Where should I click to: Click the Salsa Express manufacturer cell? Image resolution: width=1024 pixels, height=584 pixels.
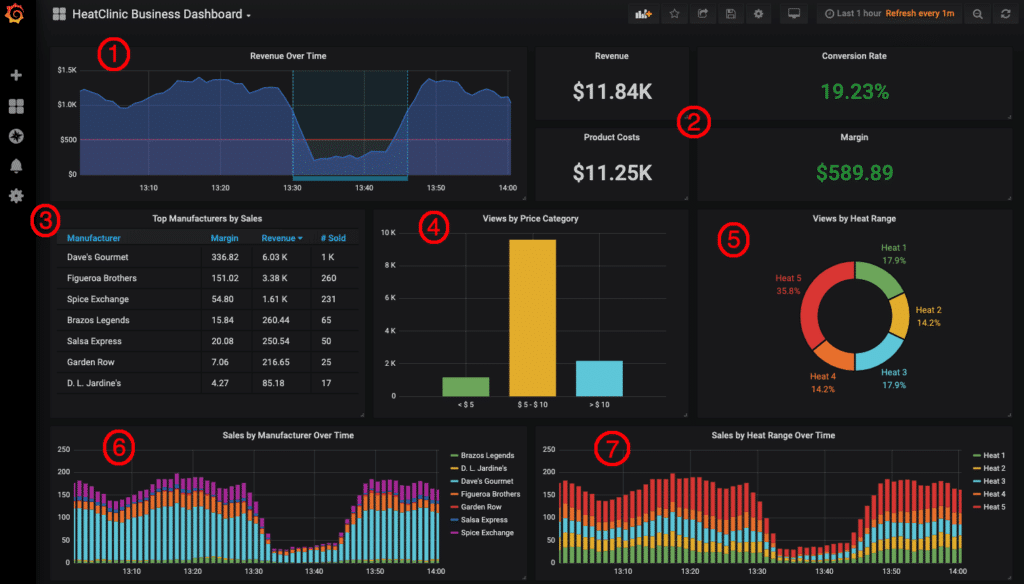point(94,341)
